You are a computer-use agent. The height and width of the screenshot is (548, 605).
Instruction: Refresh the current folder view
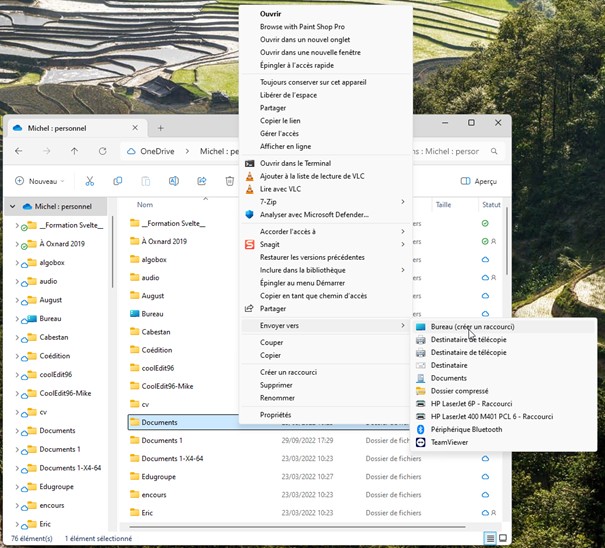[x=103, y=151]
